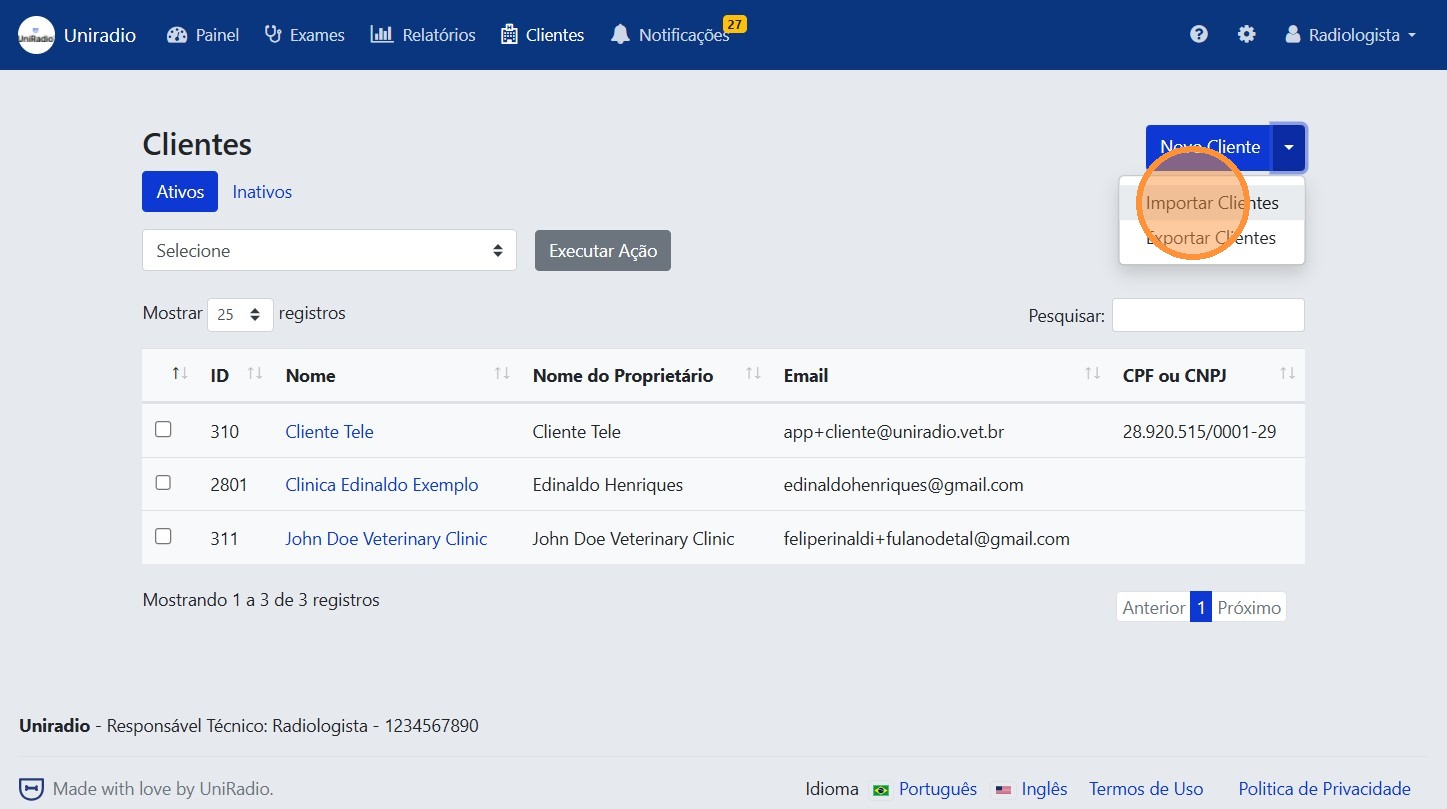Select the John Doe Veterinary Clinic checkbox

point(163,535)
